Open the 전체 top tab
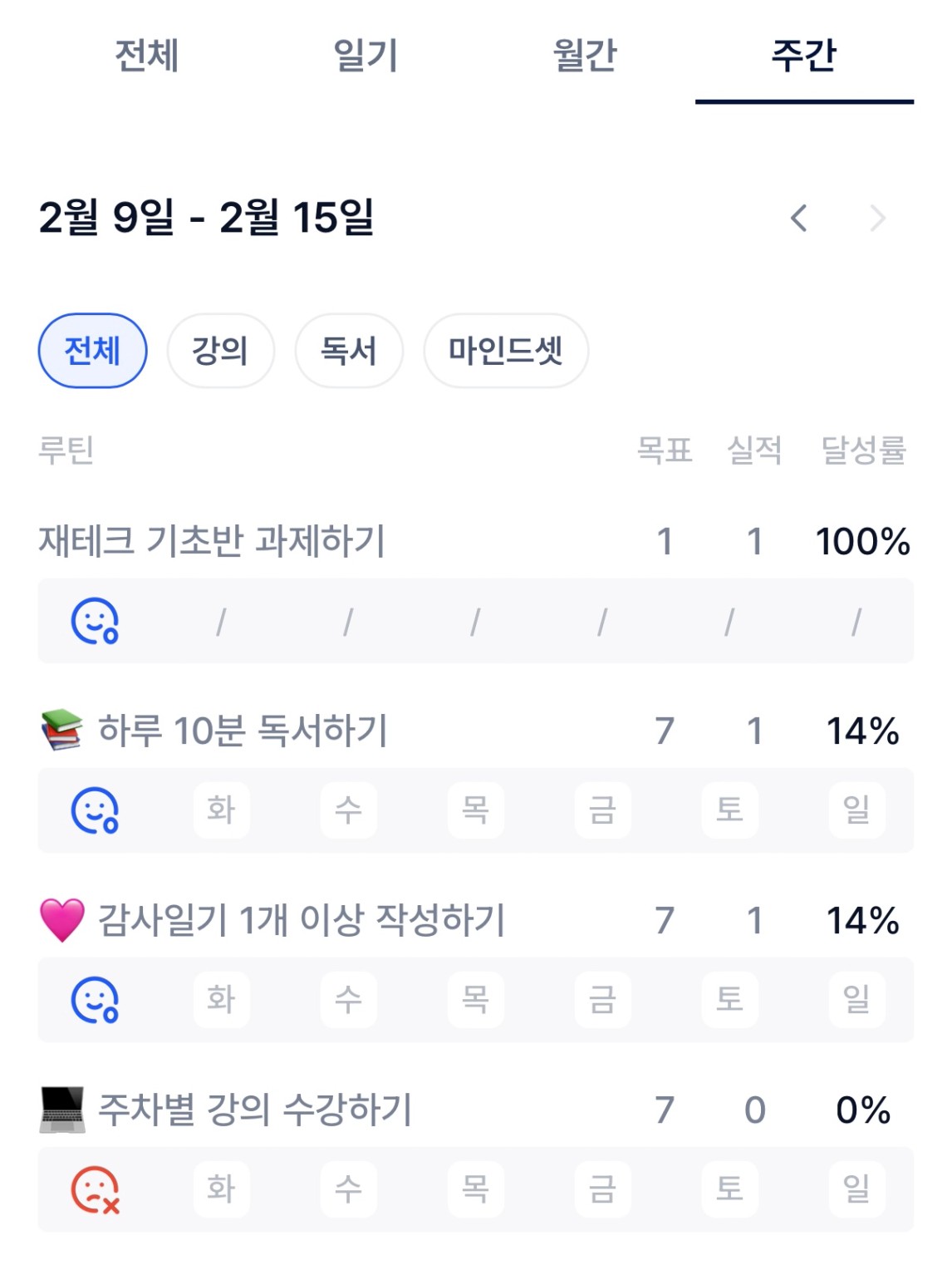952x1270 pixels. tap(146, 56)
